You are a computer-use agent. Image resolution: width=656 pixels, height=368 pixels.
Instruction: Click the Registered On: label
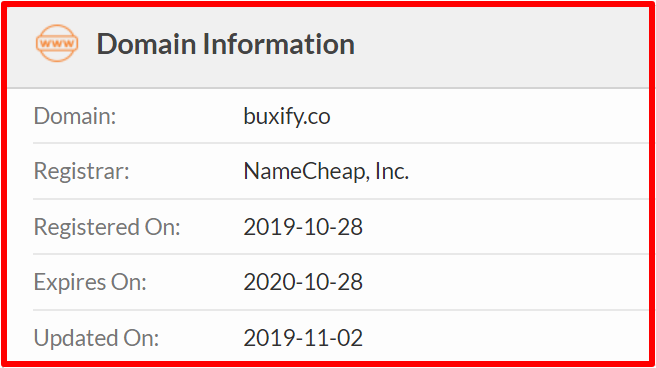coord(107,227)
